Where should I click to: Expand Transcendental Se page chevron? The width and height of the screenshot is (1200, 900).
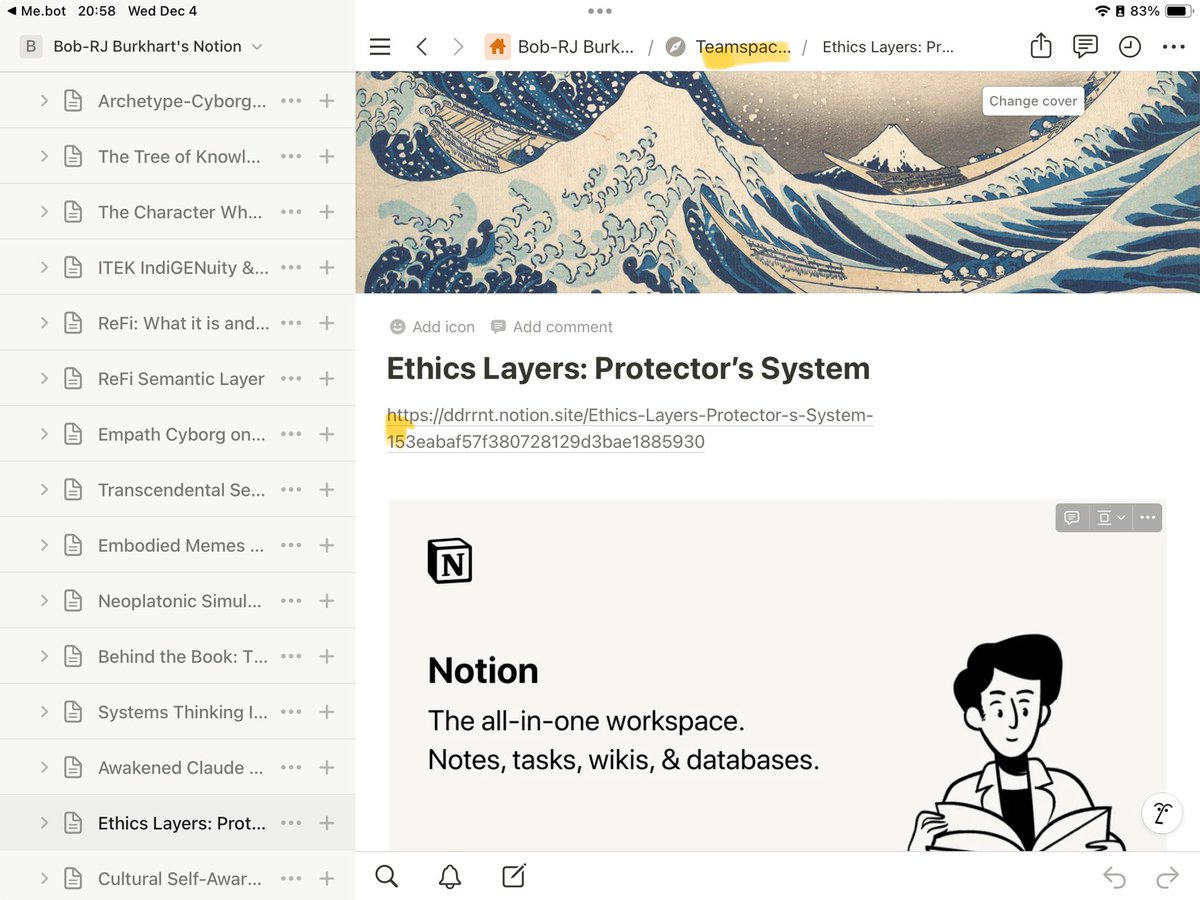[44, 490]
